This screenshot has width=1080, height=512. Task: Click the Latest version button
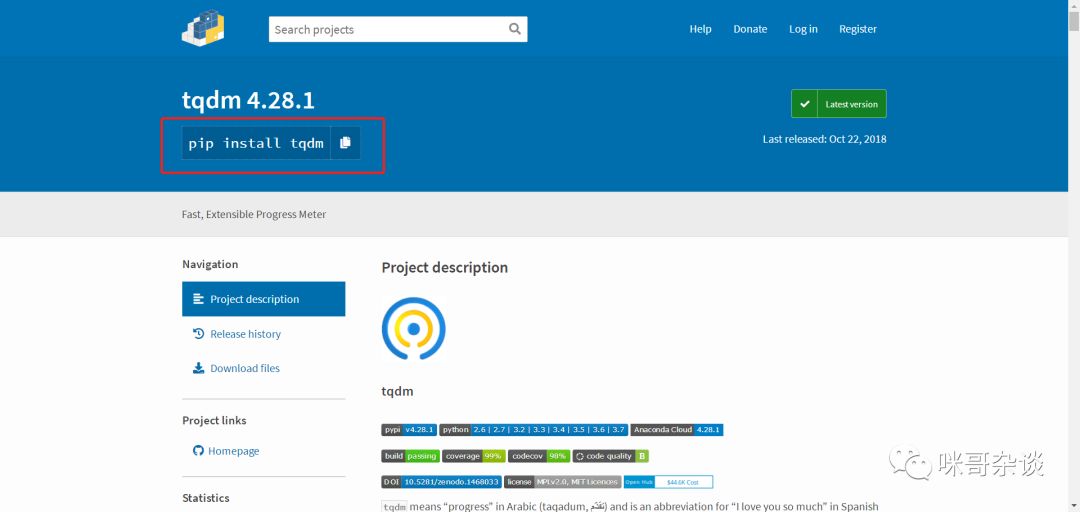tap(839, 104)
